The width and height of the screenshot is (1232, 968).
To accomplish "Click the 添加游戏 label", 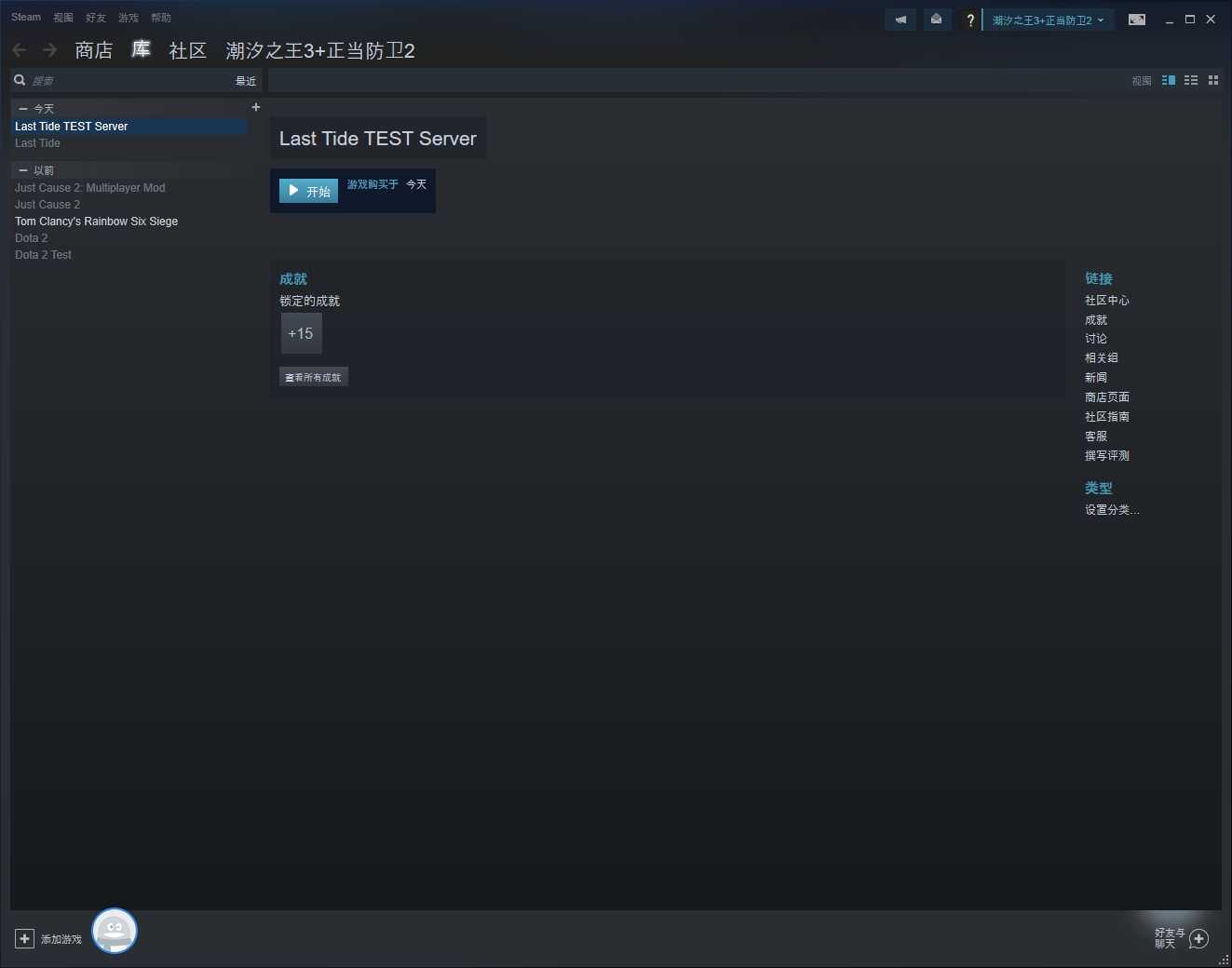I will (x=61, y=939).
